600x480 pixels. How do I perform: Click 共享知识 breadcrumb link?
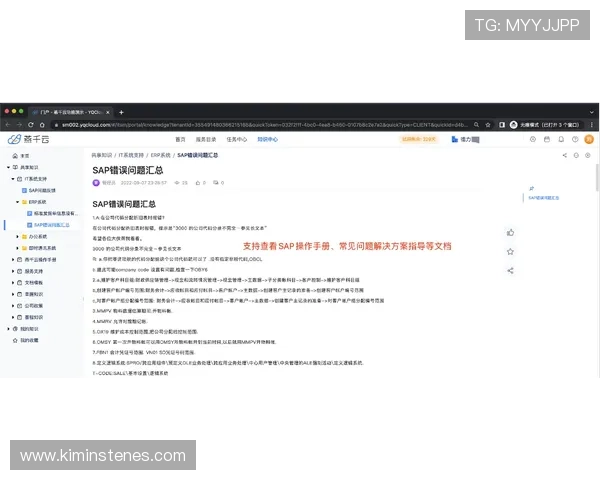[x=102, y=155]
